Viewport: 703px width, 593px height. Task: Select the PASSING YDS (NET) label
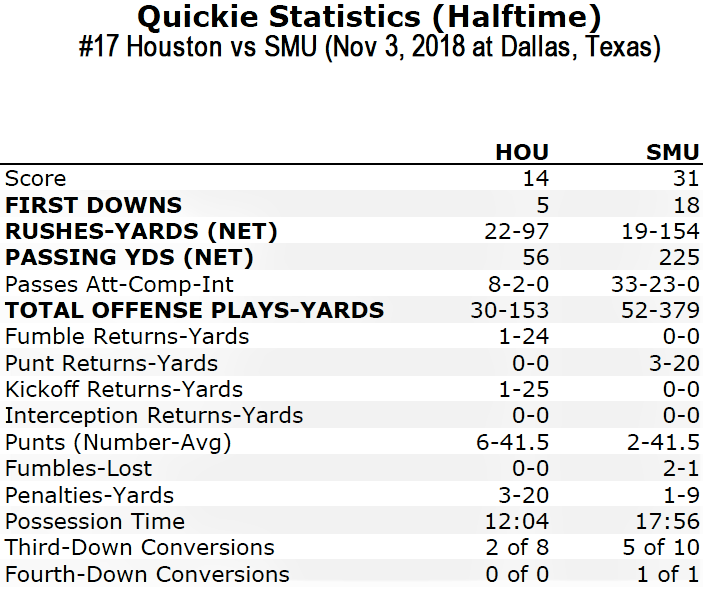[129, 257]
